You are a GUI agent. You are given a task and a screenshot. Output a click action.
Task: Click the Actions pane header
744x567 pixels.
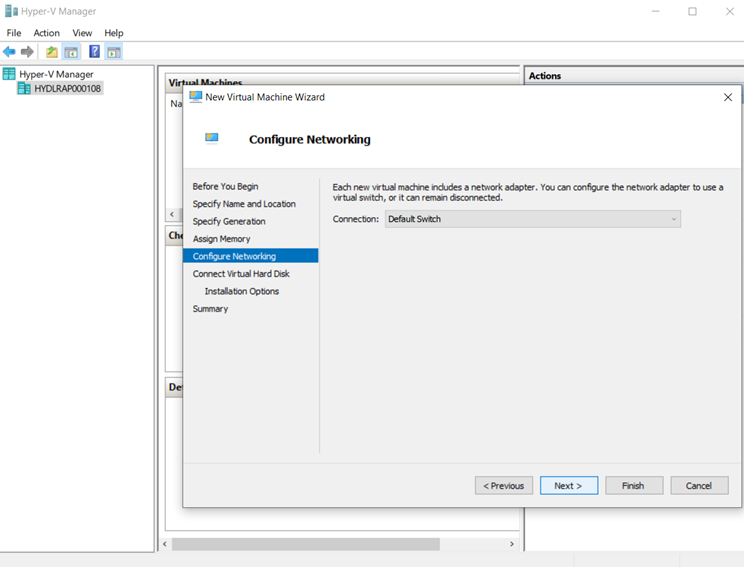(x=633, y=75)
